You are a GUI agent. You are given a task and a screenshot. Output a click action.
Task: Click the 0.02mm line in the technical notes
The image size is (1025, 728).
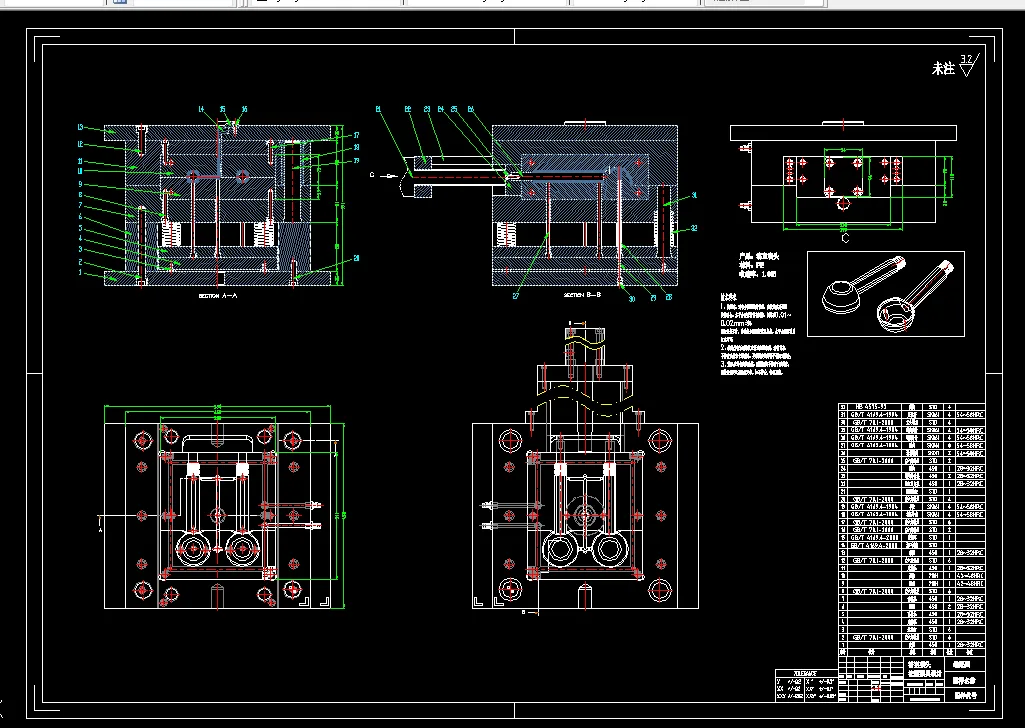click(x=737, y=323)
